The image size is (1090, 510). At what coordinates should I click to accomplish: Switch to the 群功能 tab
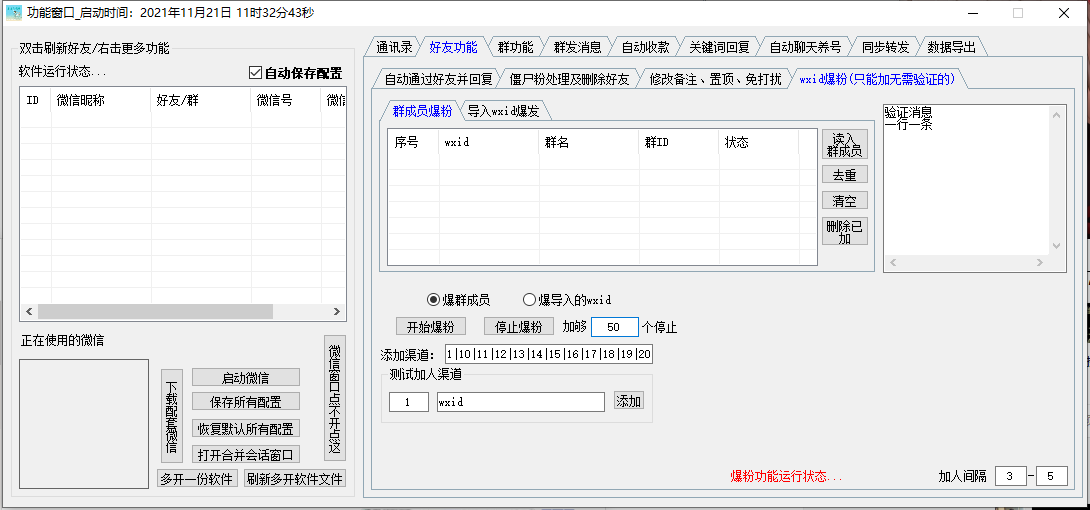click(x=515, y=47)
